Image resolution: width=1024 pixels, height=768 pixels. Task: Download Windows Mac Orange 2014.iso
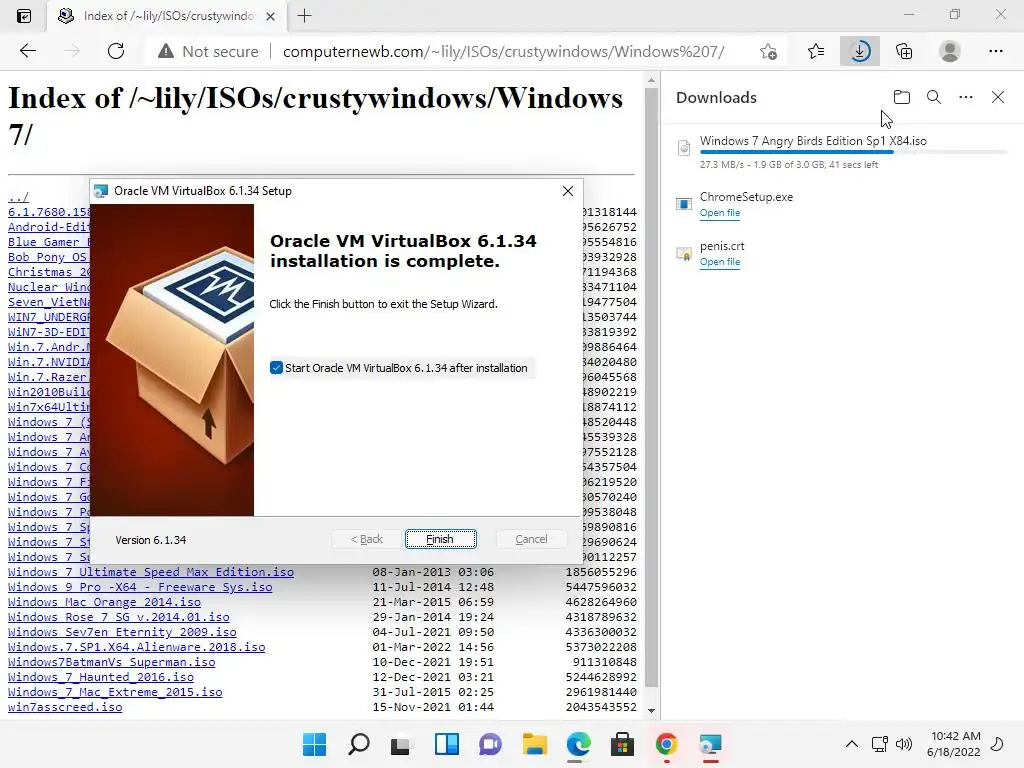pos(104,602)
